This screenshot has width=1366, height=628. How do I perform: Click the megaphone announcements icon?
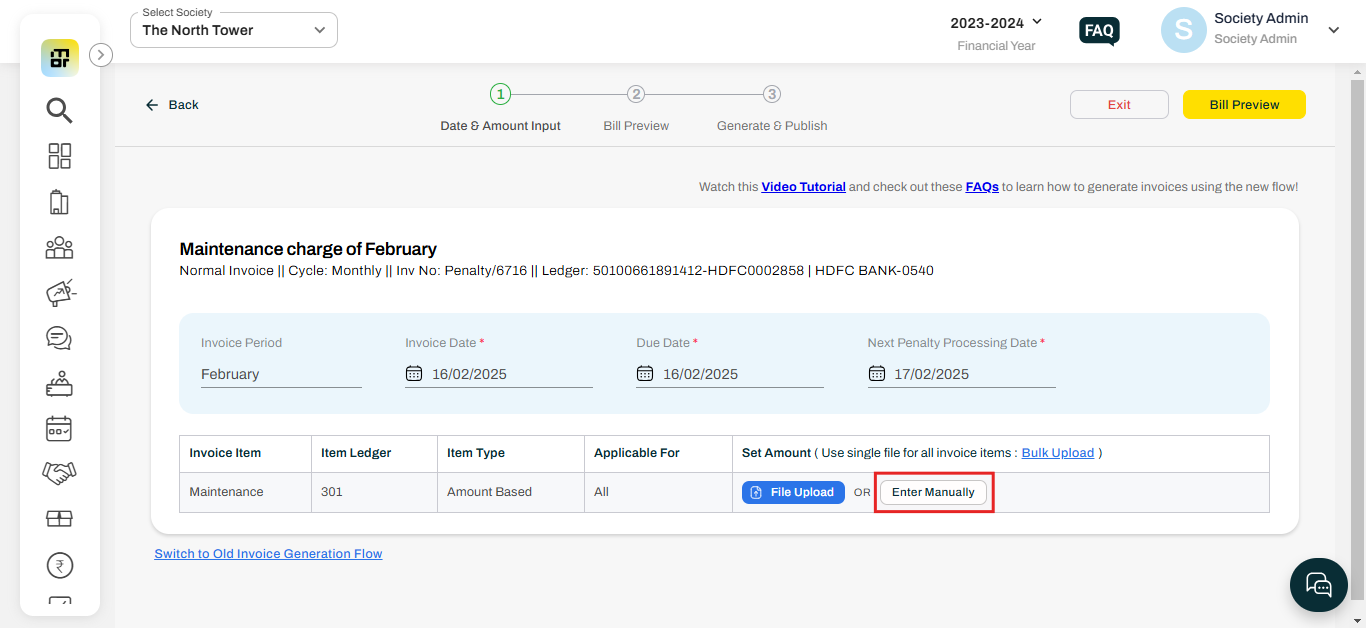click(60, 293)
